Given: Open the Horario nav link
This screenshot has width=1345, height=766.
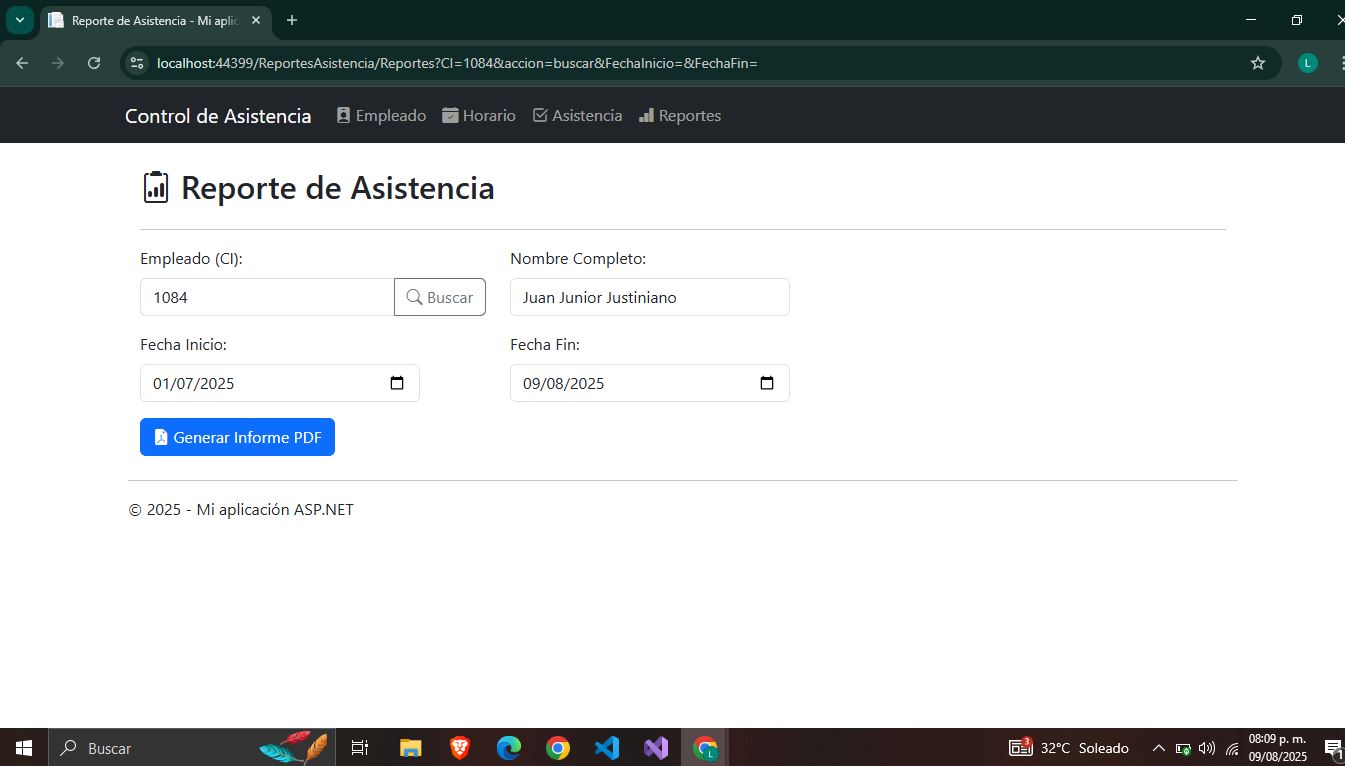Looking at the screenshot, I should tap(479, 116).
